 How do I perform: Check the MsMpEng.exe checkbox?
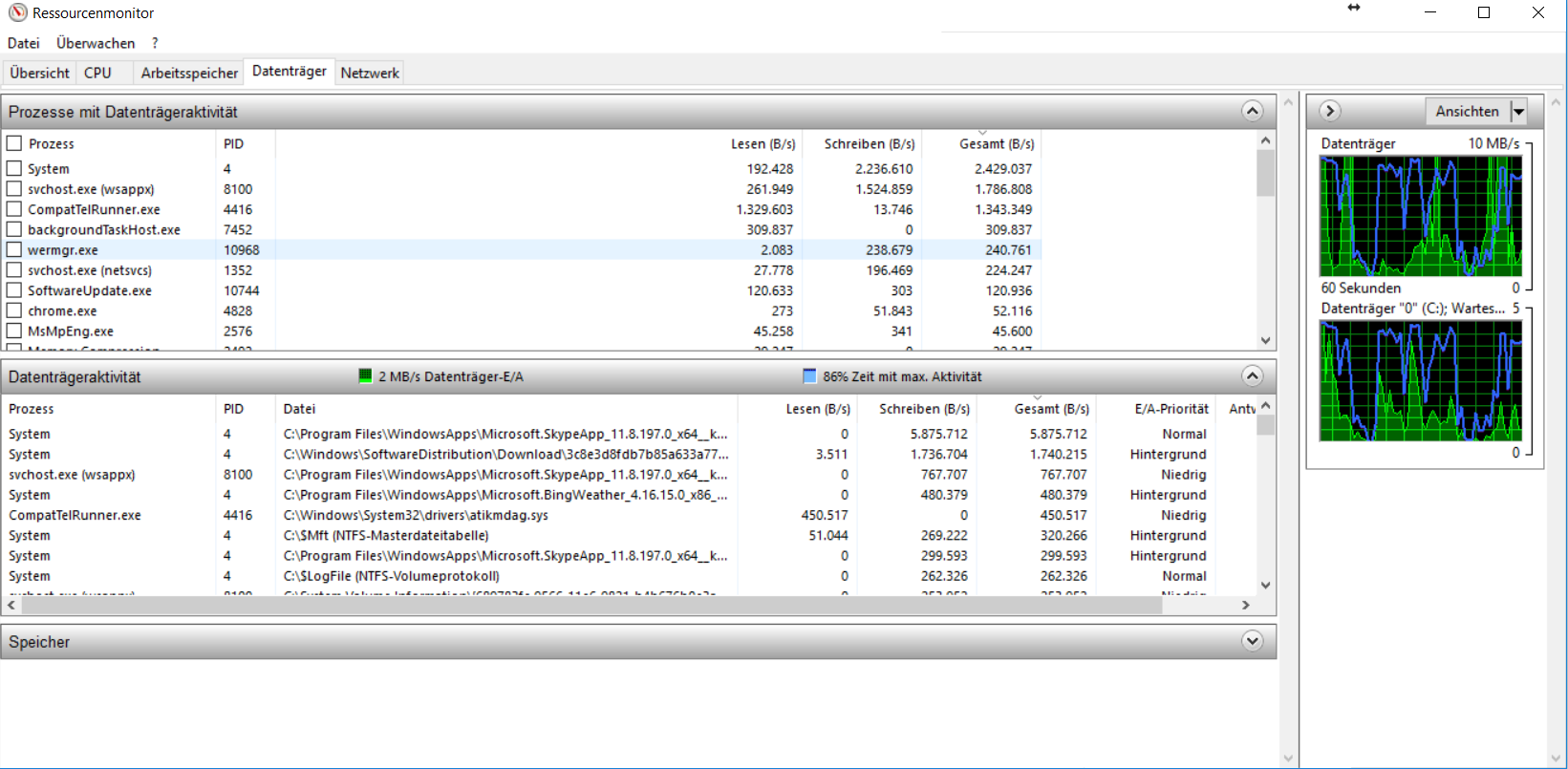(x=14, y=331)
